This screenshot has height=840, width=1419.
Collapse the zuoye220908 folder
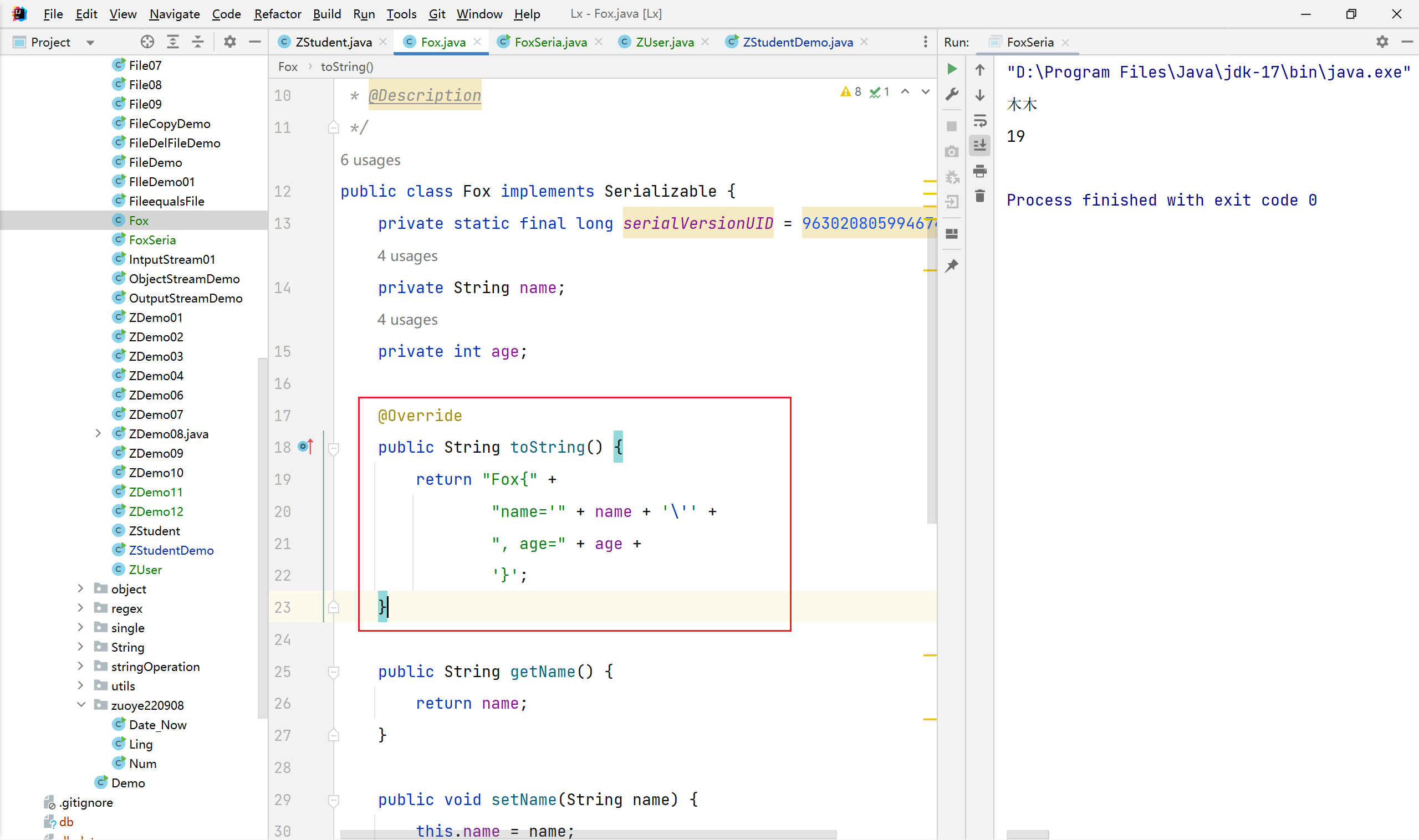pyautogui.click(x=80, y=705)
